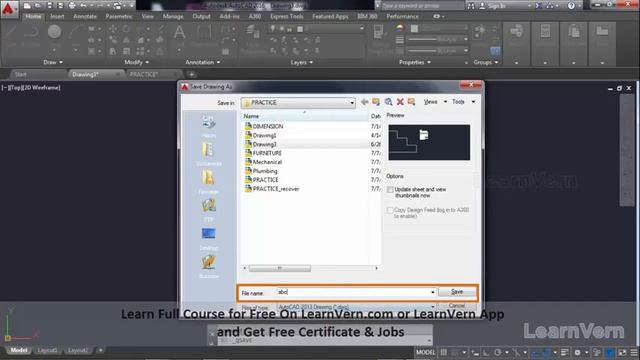Click workspace gear icon in status bar
640x360 pixels.
[577, 352]
